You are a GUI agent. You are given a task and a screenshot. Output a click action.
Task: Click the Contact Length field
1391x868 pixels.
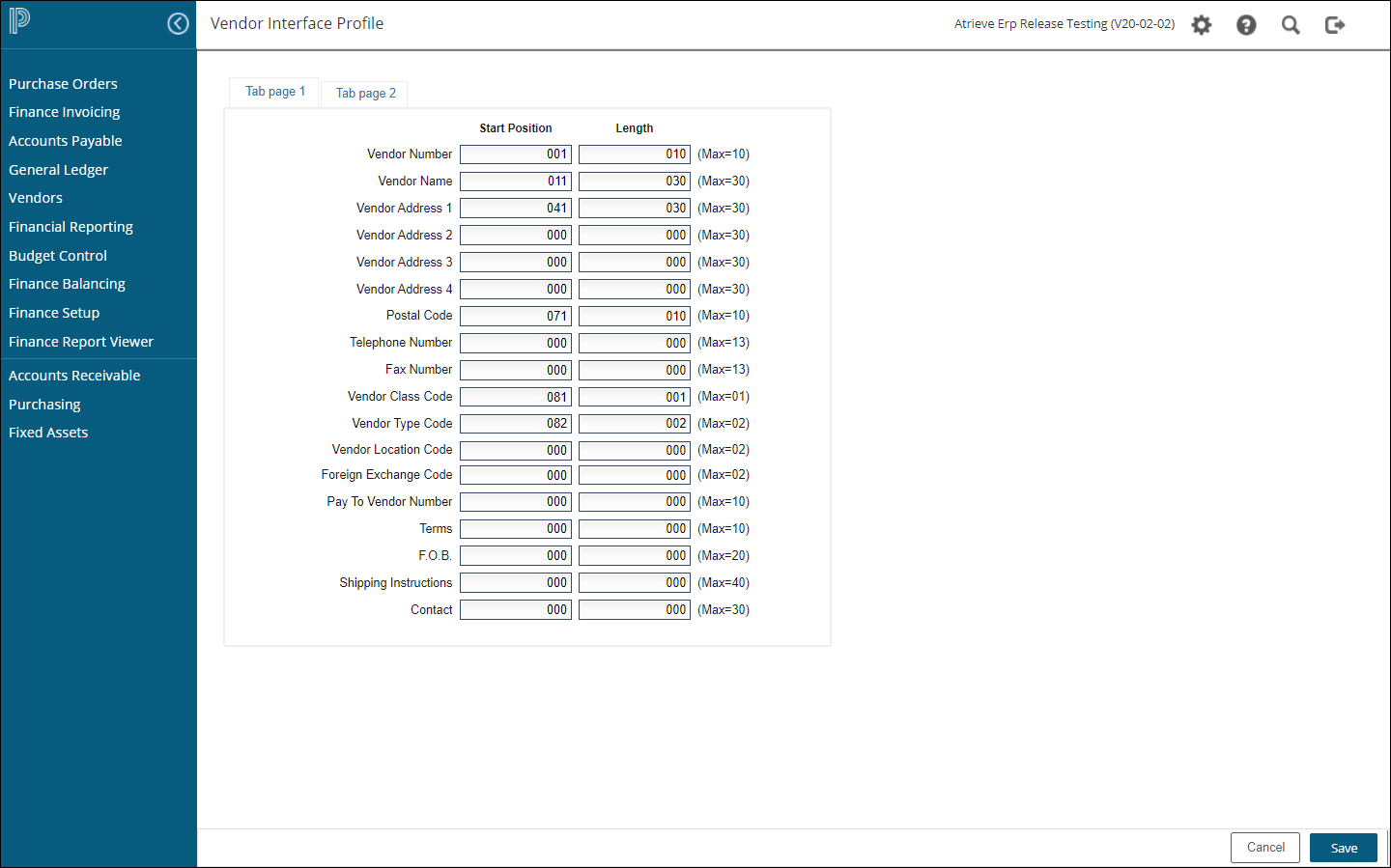click(x=634, y=610)
